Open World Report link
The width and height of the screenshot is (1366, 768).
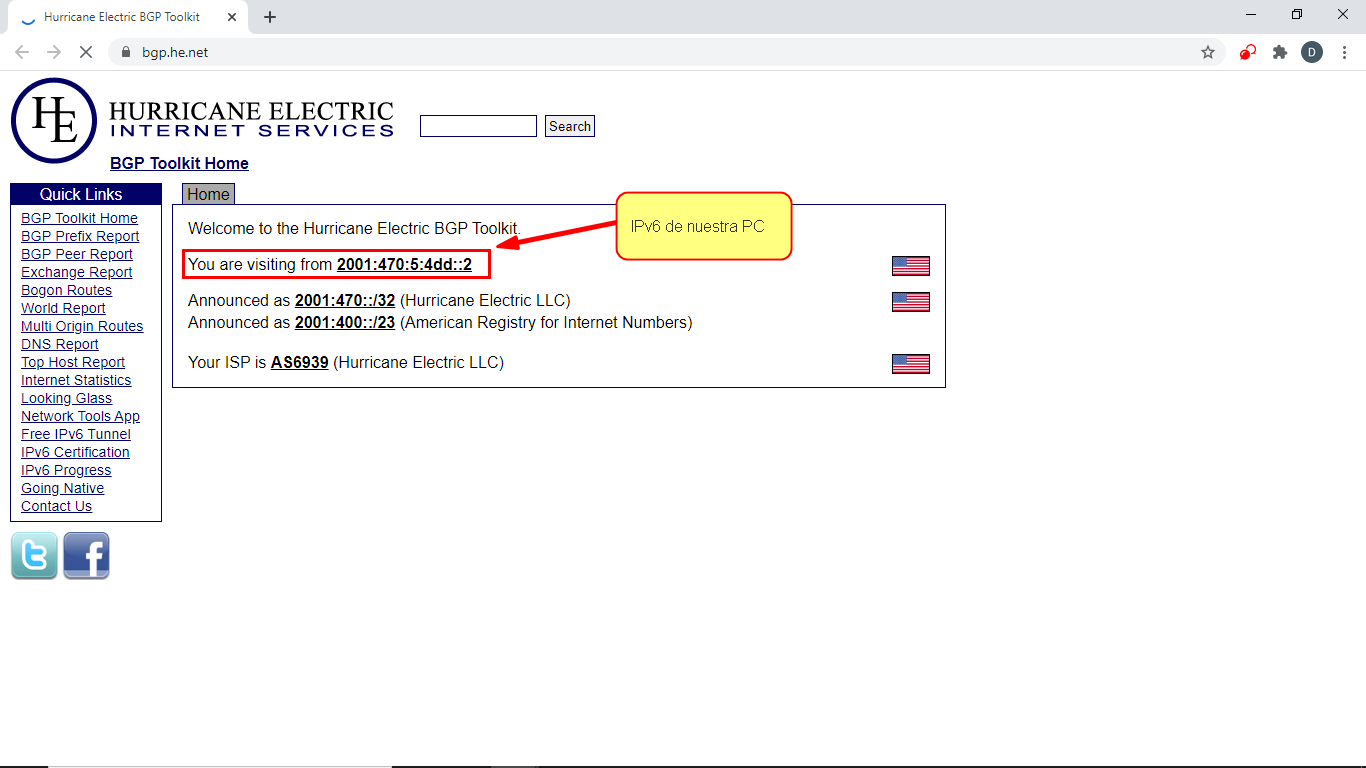(x=63, y=308)
